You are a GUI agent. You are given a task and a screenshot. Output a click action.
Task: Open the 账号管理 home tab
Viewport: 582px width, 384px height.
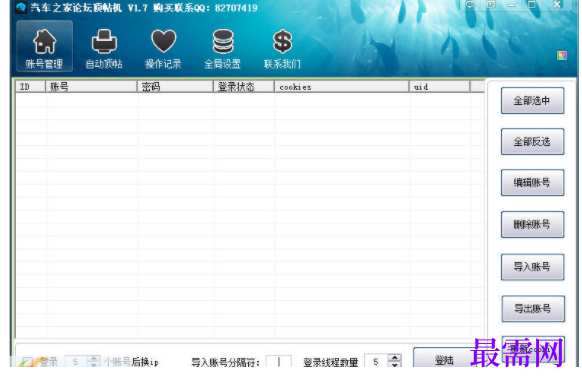click(x=45, y=46)
